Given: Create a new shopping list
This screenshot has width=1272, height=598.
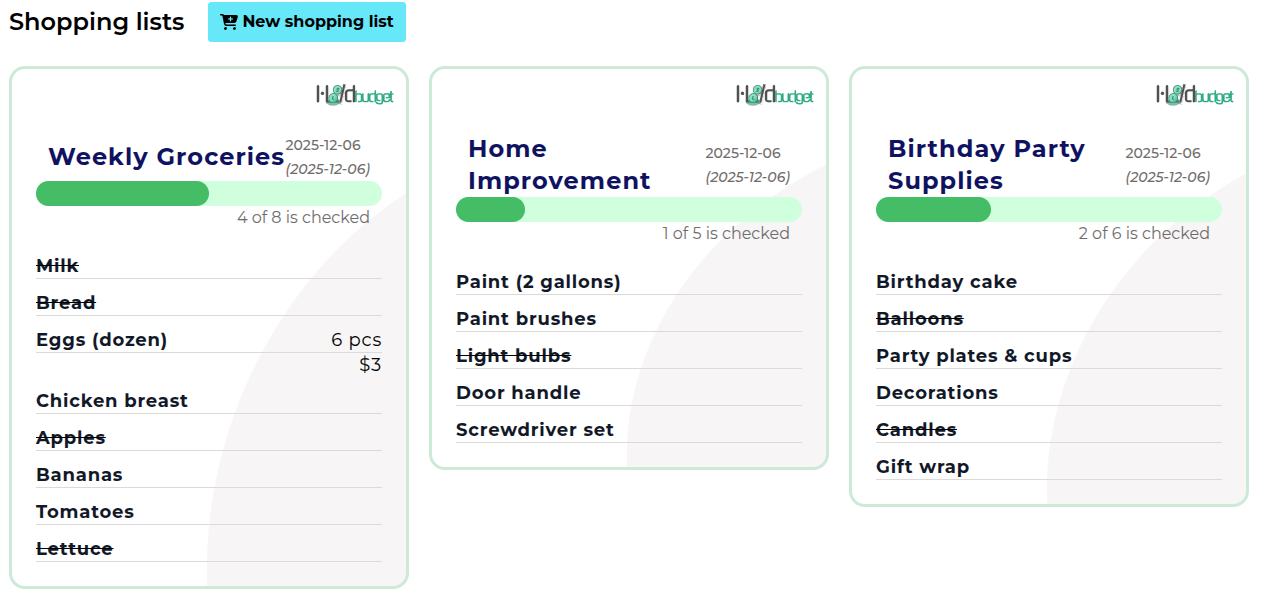Looking at the screenshot, I should coord(307,22).
